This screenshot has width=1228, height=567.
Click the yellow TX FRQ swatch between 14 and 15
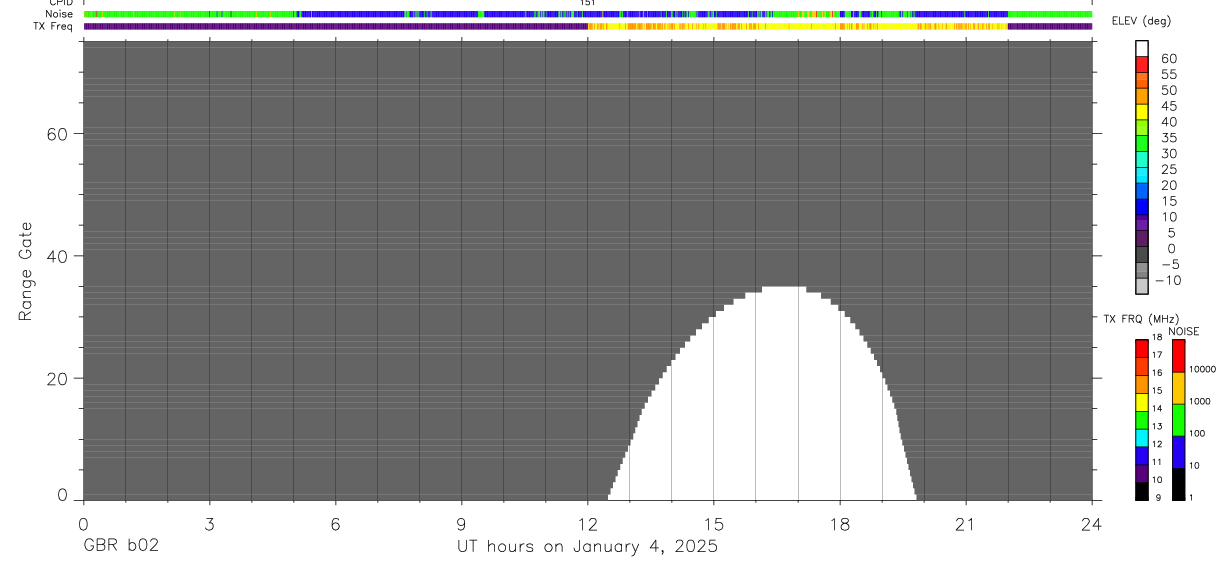coord(1141,402)
